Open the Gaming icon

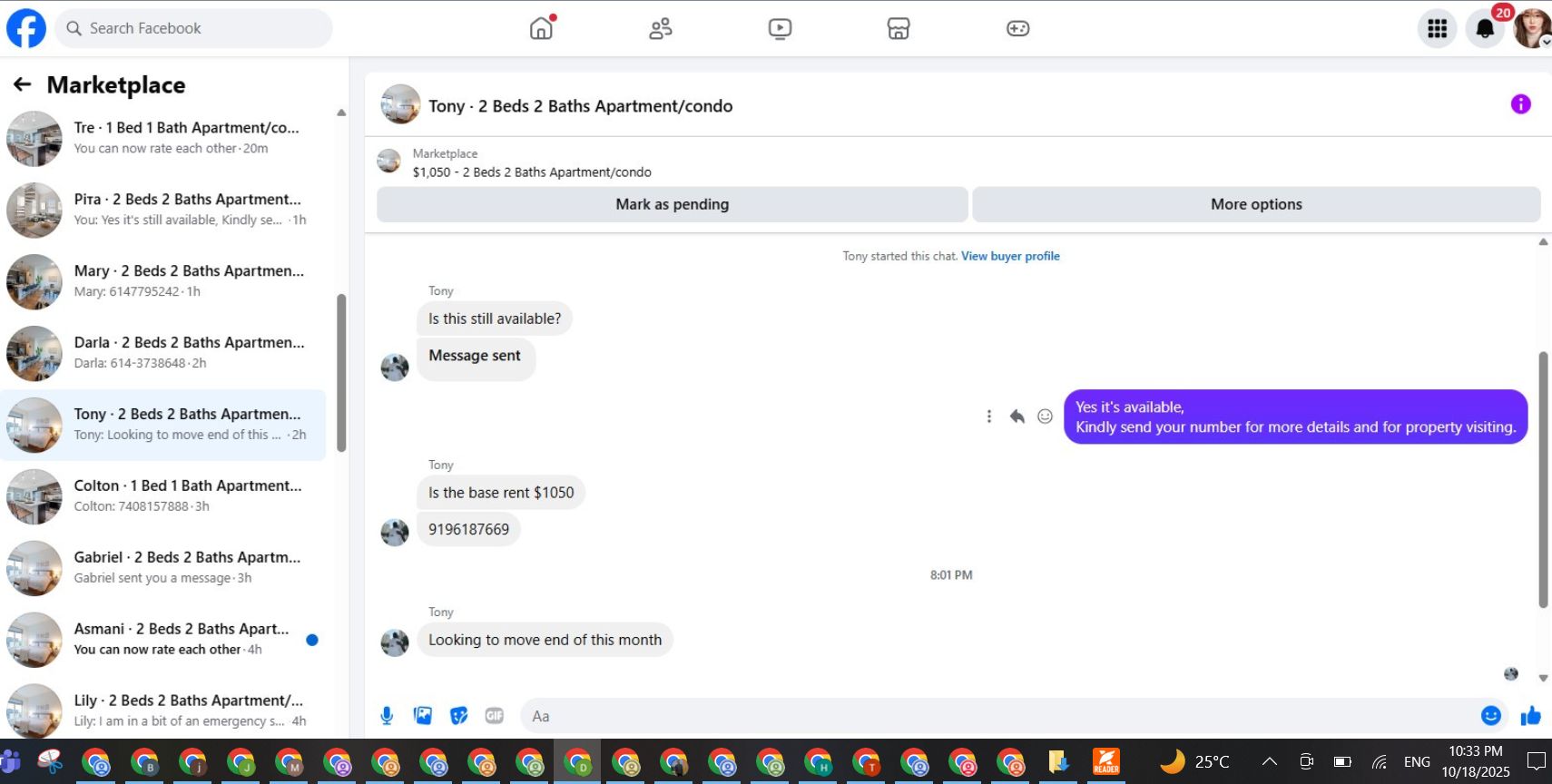point(1017,28)
